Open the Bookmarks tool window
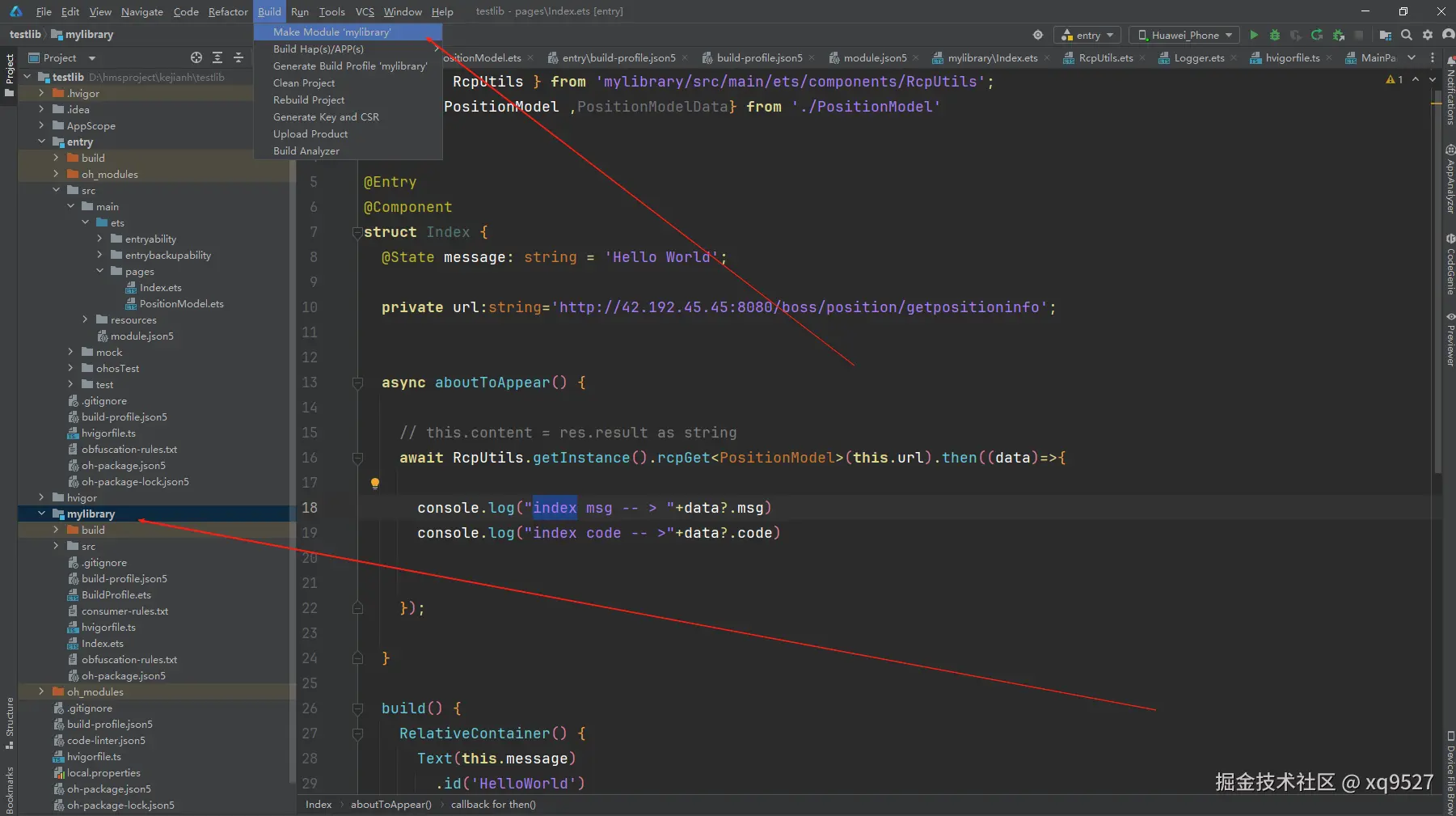Screen dimensions: 1456x816 9,789
